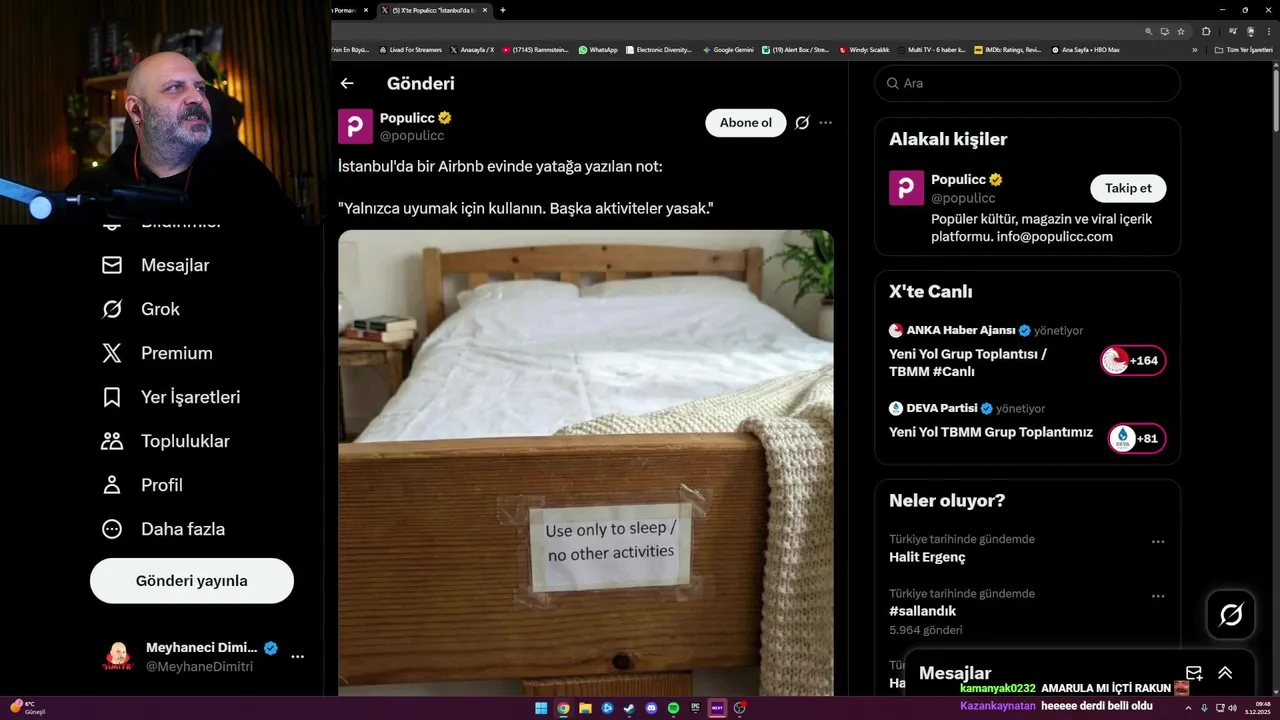
Task: Click the +164 listeners badge
Action: click(x=1133, y=361)
